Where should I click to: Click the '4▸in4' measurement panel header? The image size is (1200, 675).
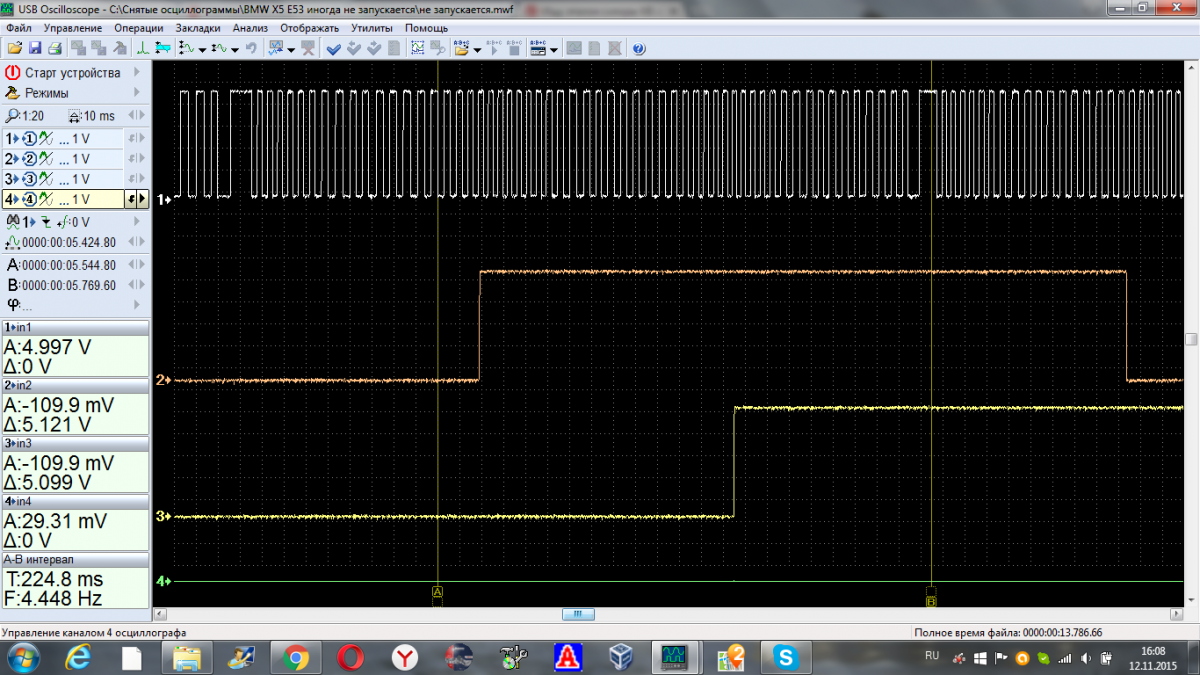click(x=75, y=502)
